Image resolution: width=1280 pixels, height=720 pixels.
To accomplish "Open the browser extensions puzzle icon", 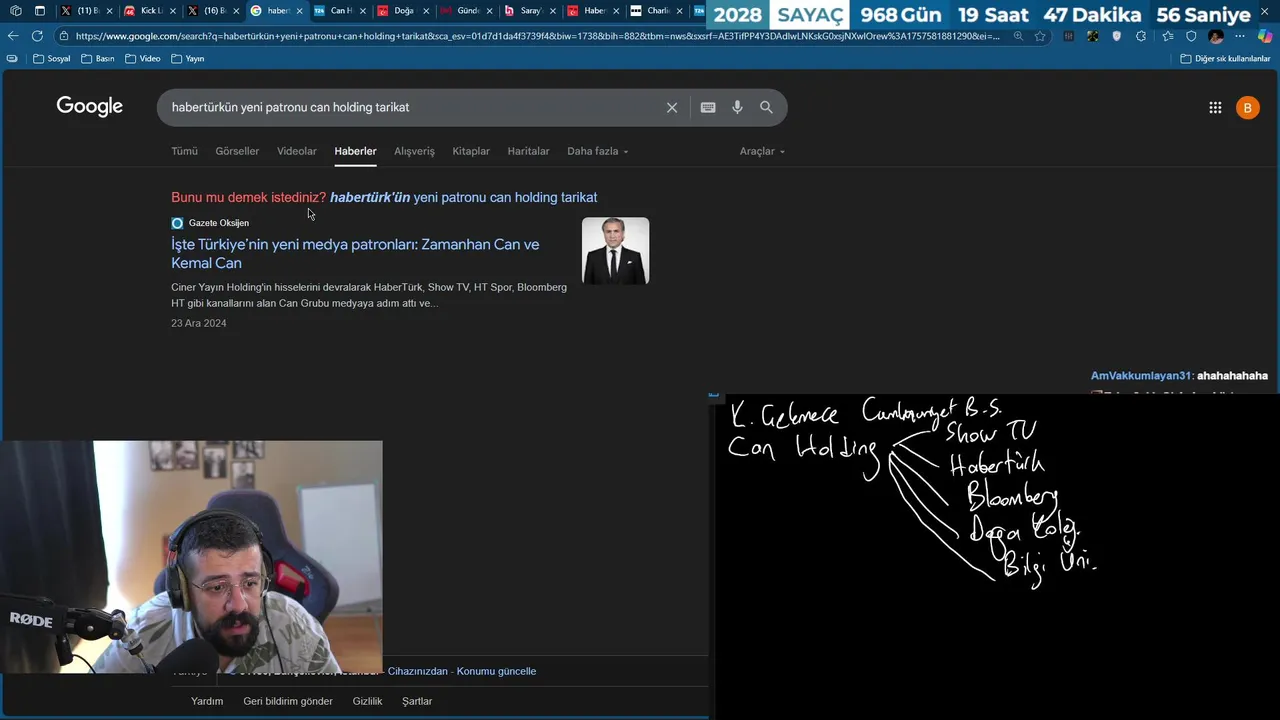I will pyautogui.click(x=1141, y=36).
